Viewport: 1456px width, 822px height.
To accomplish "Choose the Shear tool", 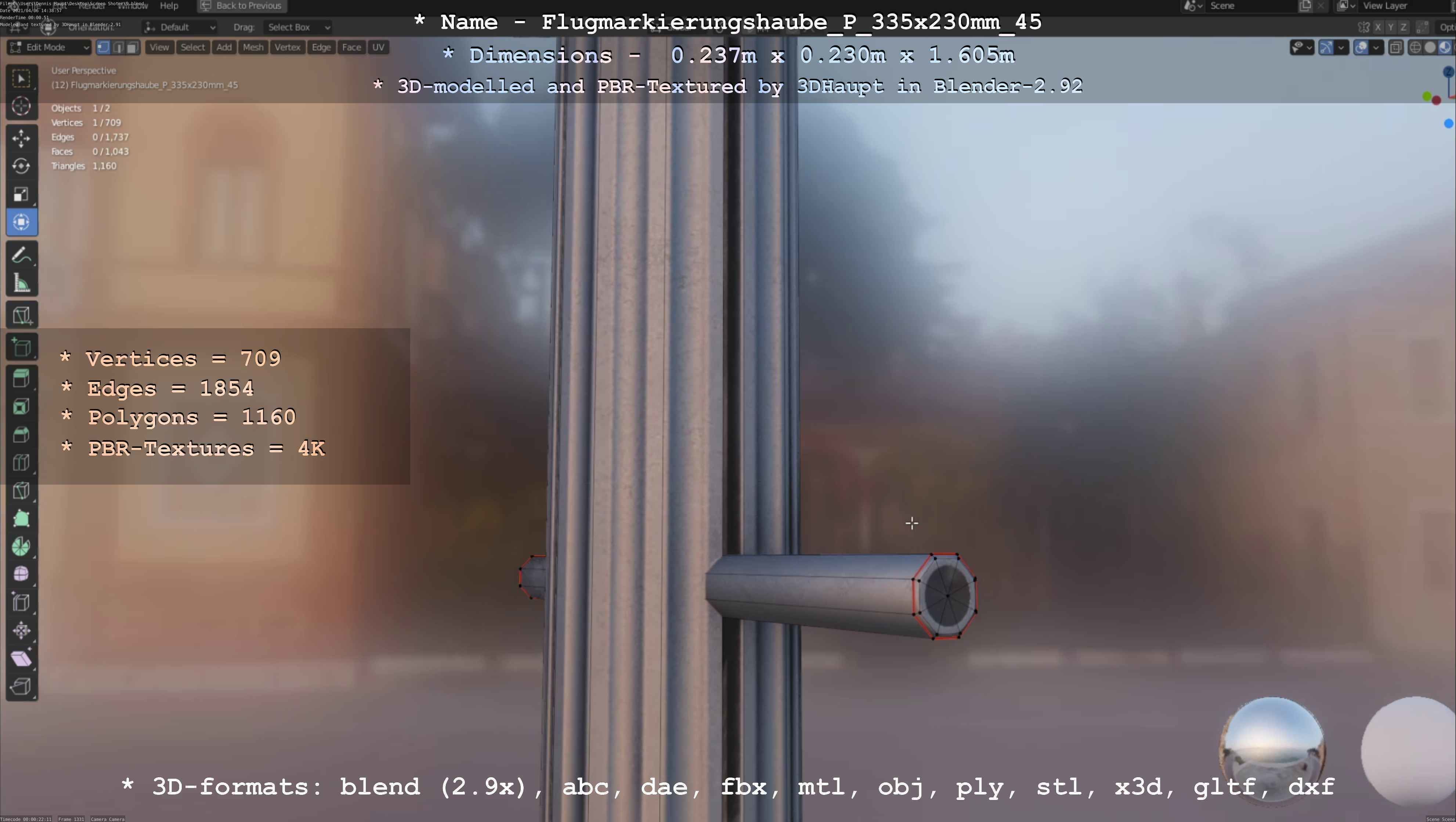I will click(21, 658).
